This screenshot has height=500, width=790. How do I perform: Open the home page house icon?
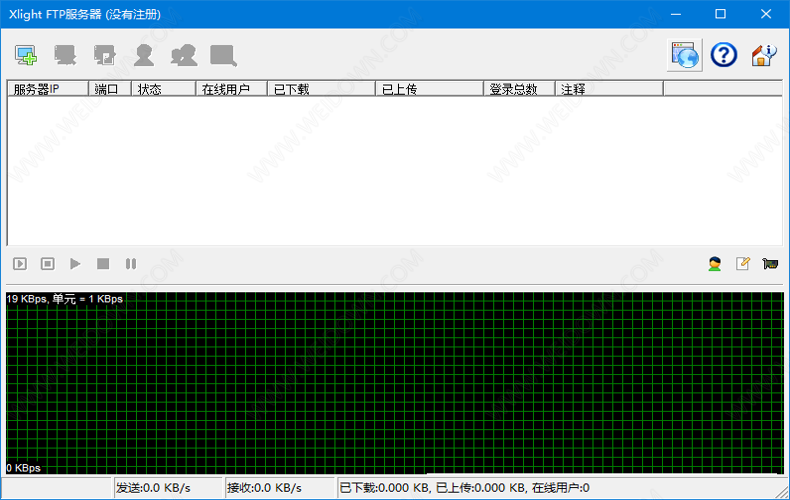tap(763, 55)
